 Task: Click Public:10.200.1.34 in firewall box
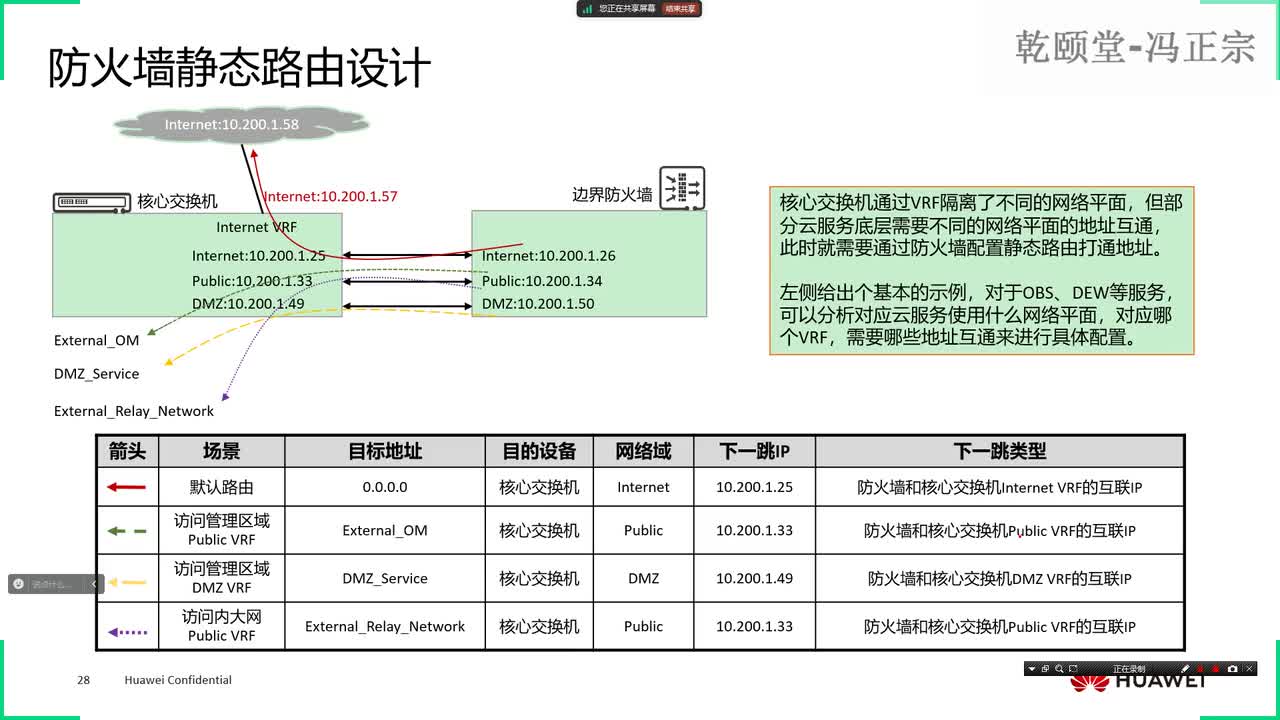542,281
